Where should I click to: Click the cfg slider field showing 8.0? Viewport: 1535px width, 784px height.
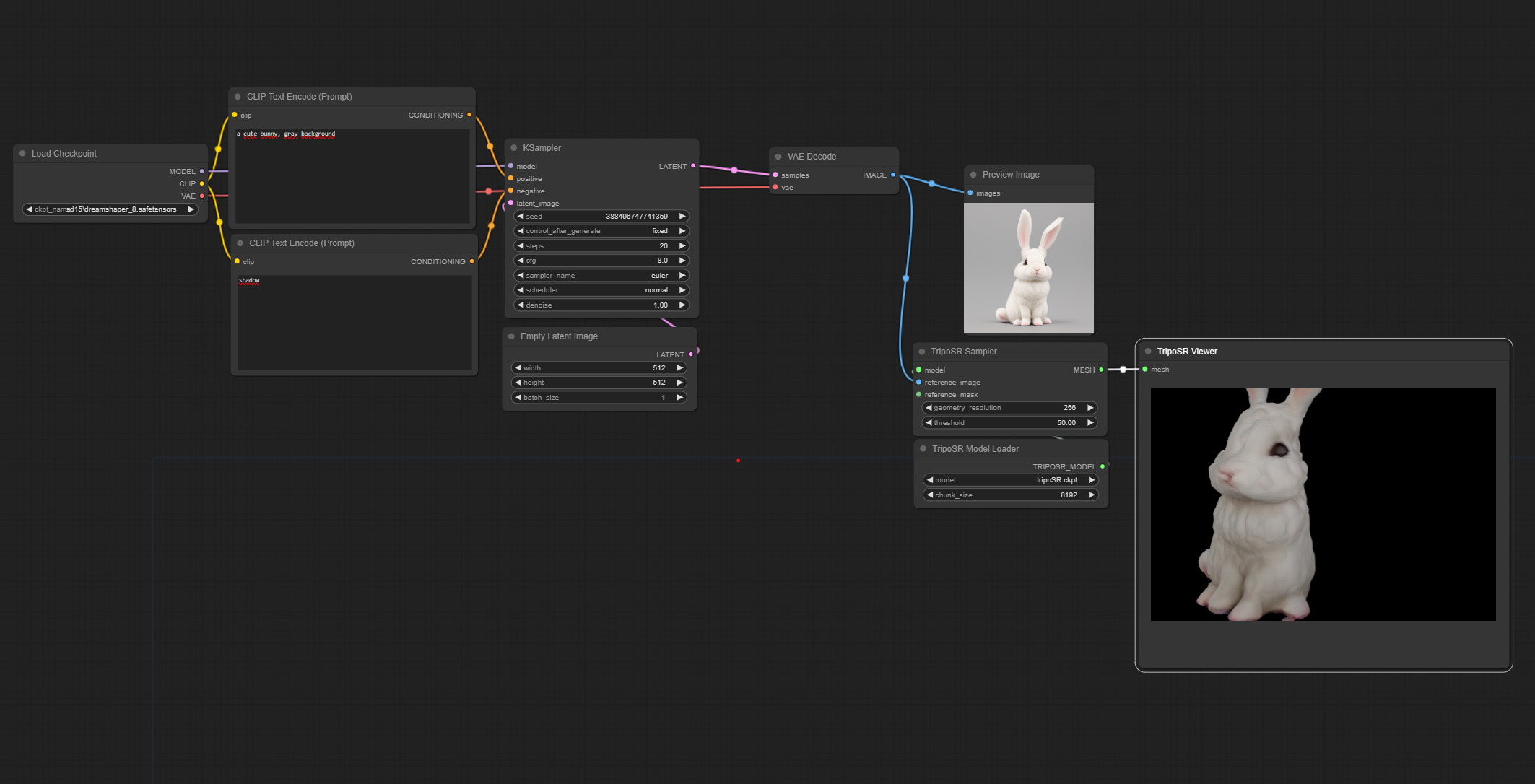pos(601,261)
